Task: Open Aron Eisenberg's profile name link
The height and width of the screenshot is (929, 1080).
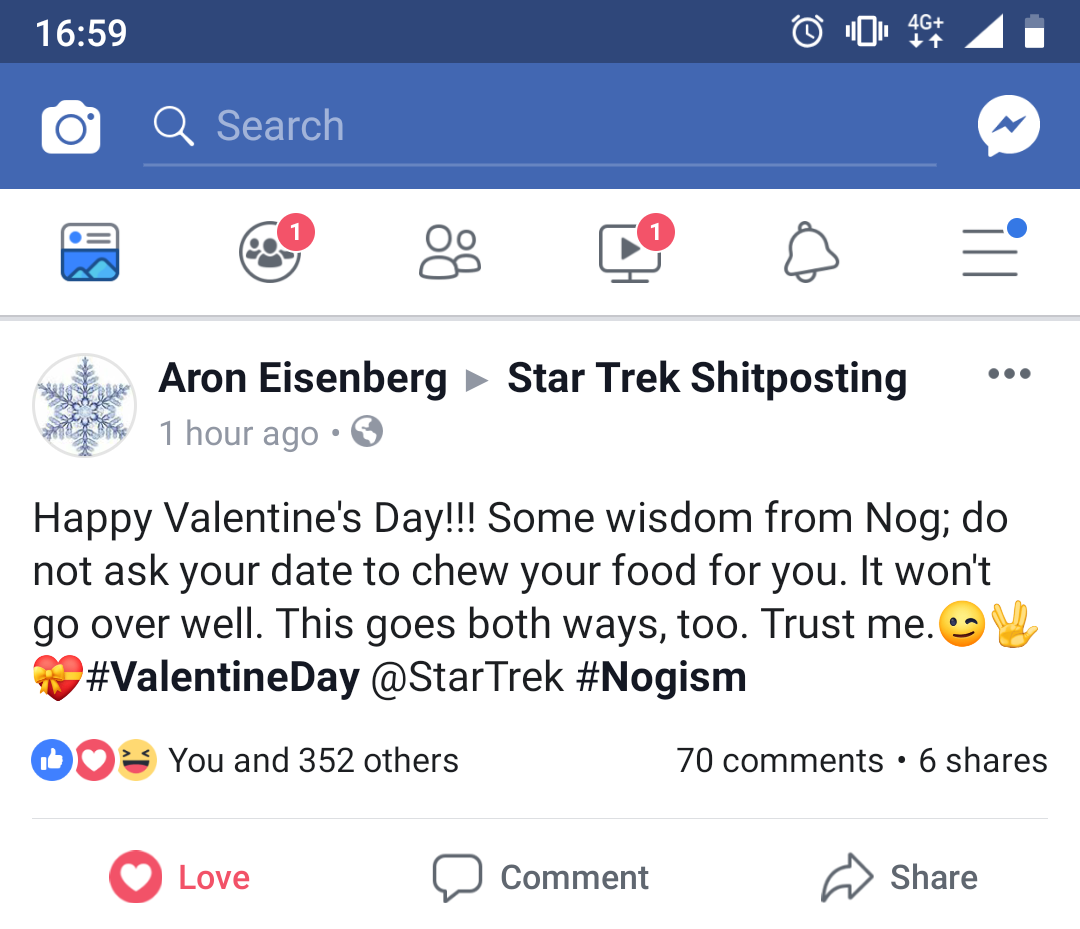Action: 303,378
